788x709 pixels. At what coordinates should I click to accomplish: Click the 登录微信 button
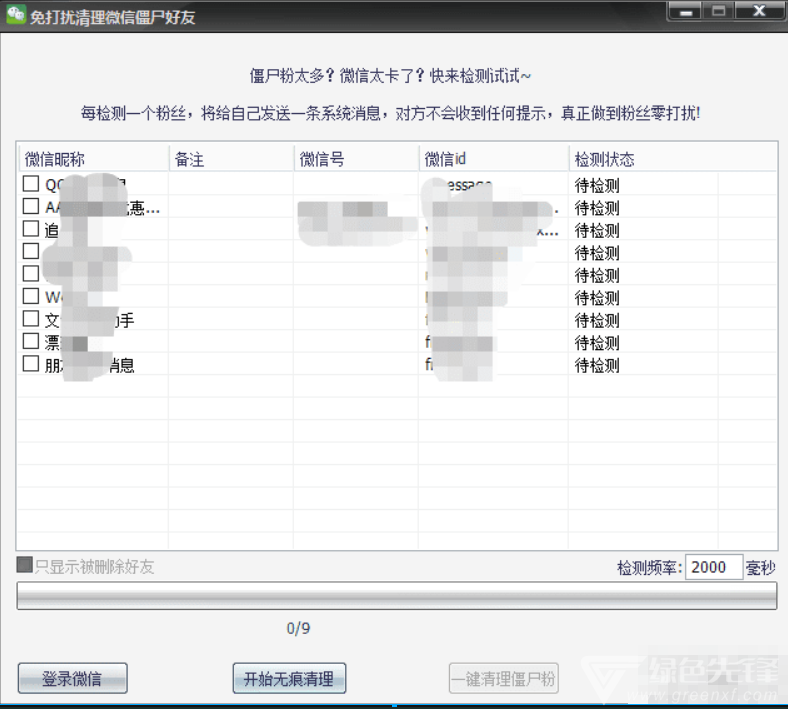click(72, 678)
